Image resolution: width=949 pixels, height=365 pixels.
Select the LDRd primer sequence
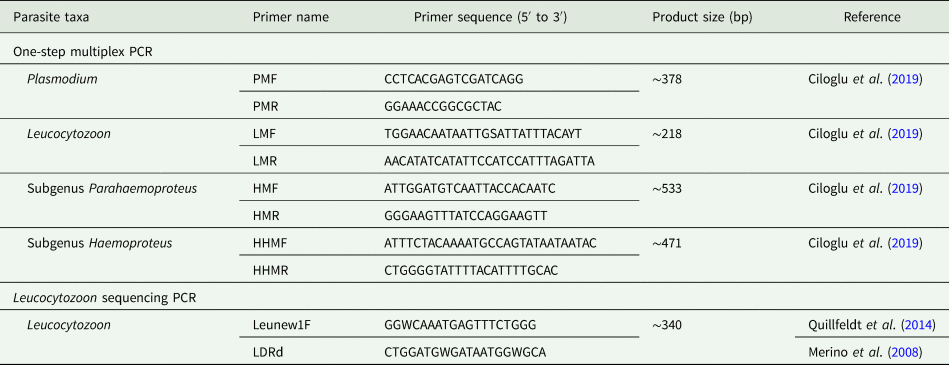pyautogui.click(x=458, y=350)
